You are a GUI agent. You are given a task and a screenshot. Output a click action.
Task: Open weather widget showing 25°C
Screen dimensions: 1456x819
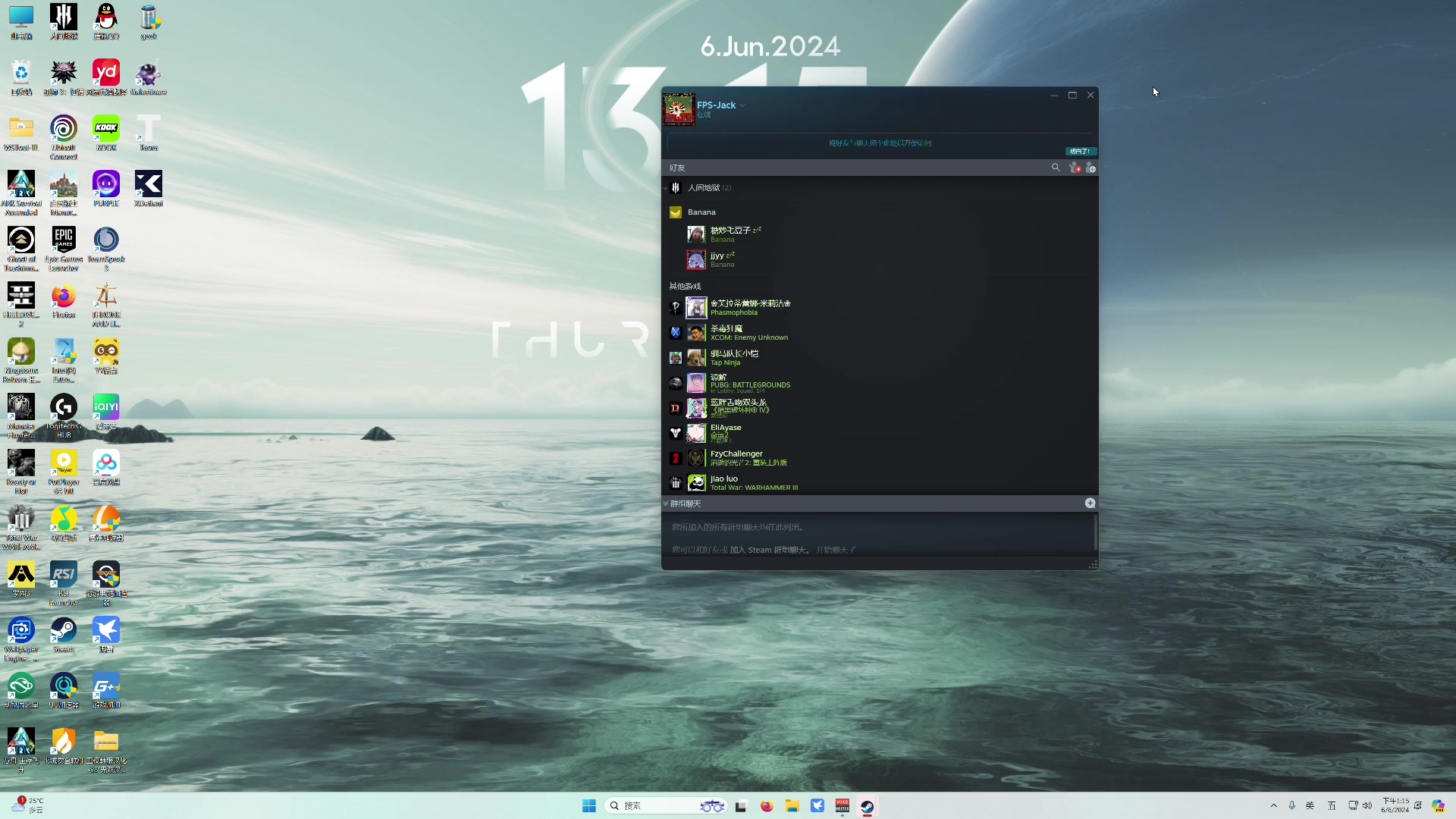click(x=29, y=805)
